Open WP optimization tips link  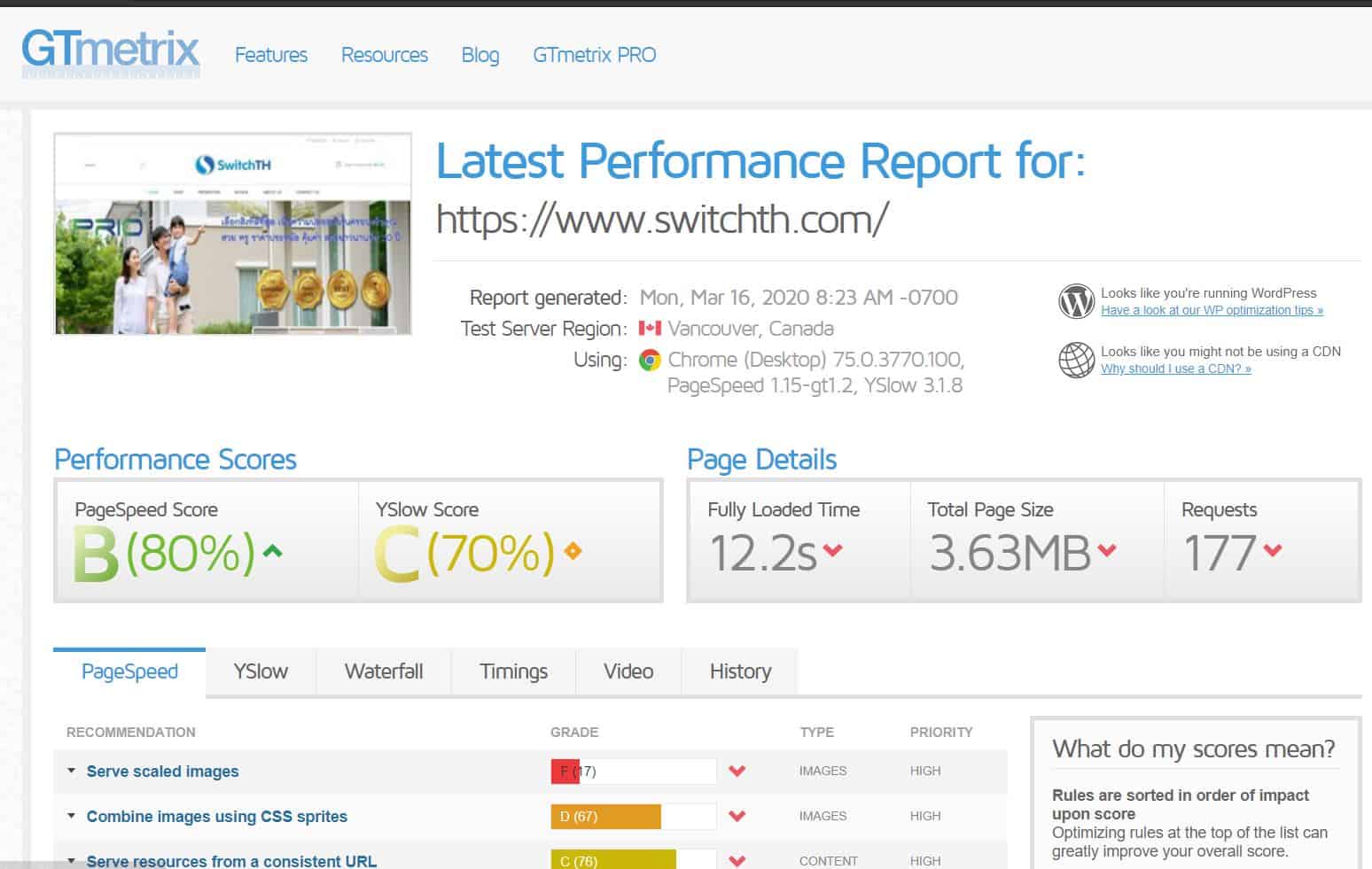pyautogui.click(x=1212, y=310)
